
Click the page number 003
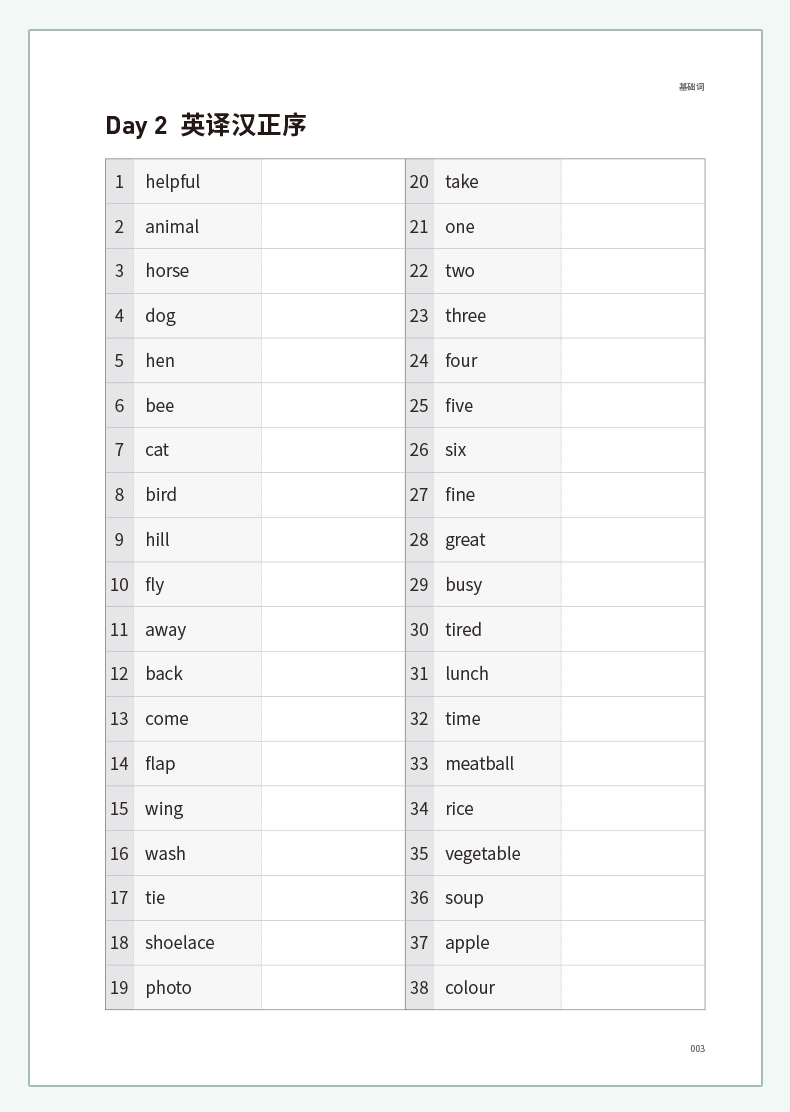(x=697, y=1049)
